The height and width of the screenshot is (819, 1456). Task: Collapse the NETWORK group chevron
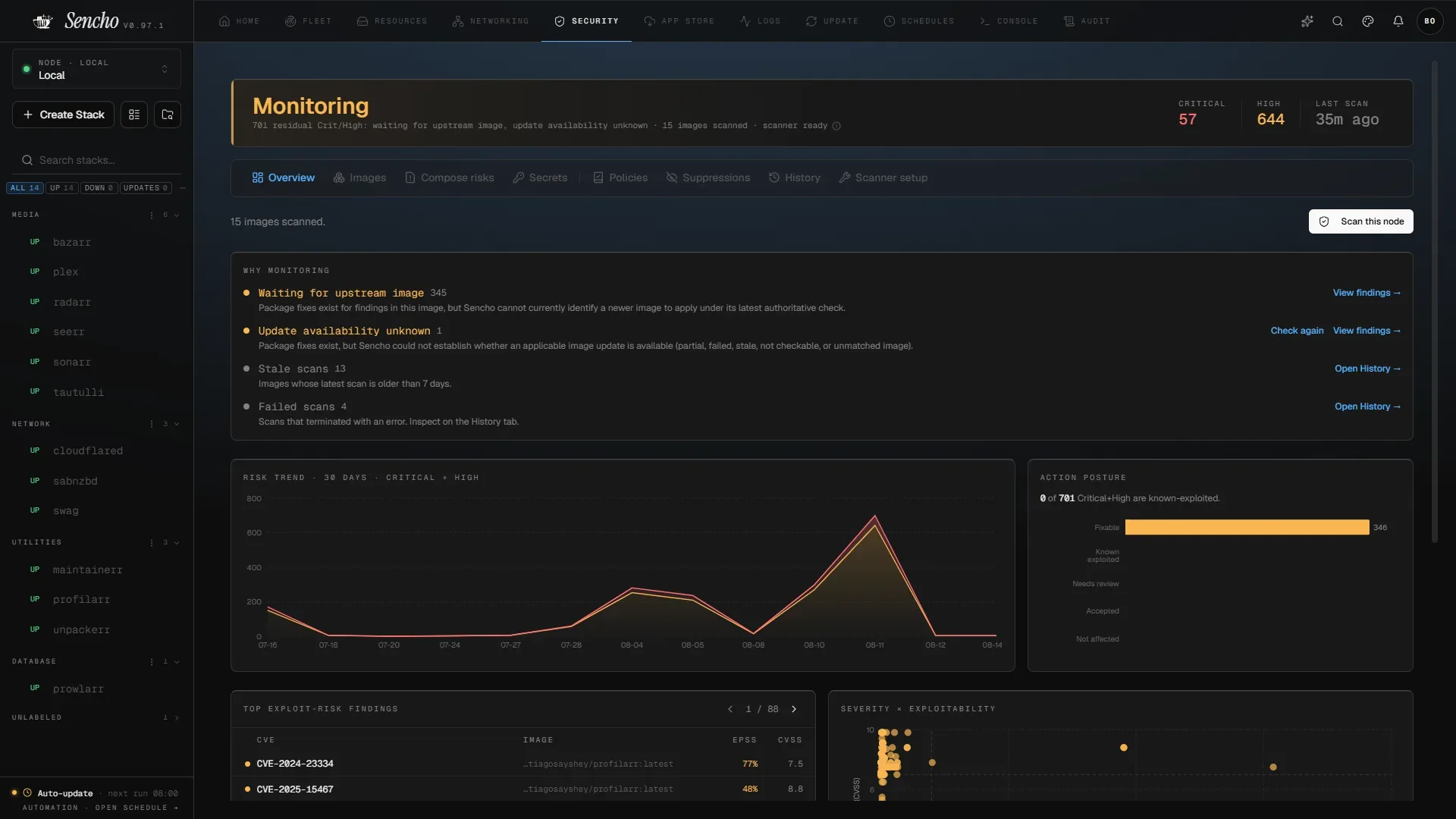[x=177, y=424]
